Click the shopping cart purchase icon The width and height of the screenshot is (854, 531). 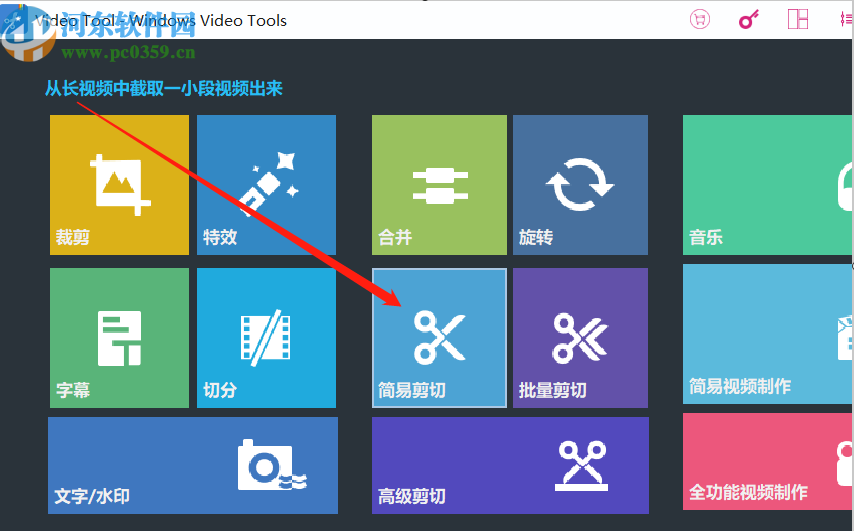pyautogui.click(x=700, y=20)
